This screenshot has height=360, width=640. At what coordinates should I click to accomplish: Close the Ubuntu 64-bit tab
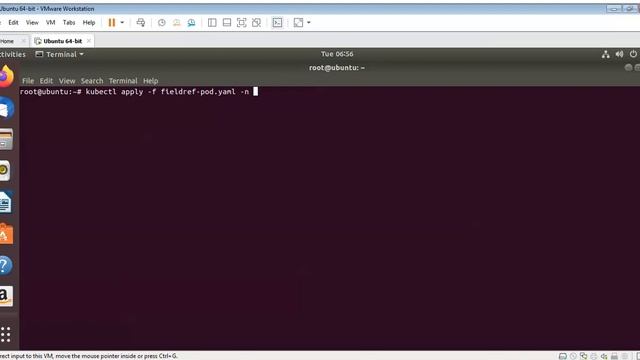[89, 41]
